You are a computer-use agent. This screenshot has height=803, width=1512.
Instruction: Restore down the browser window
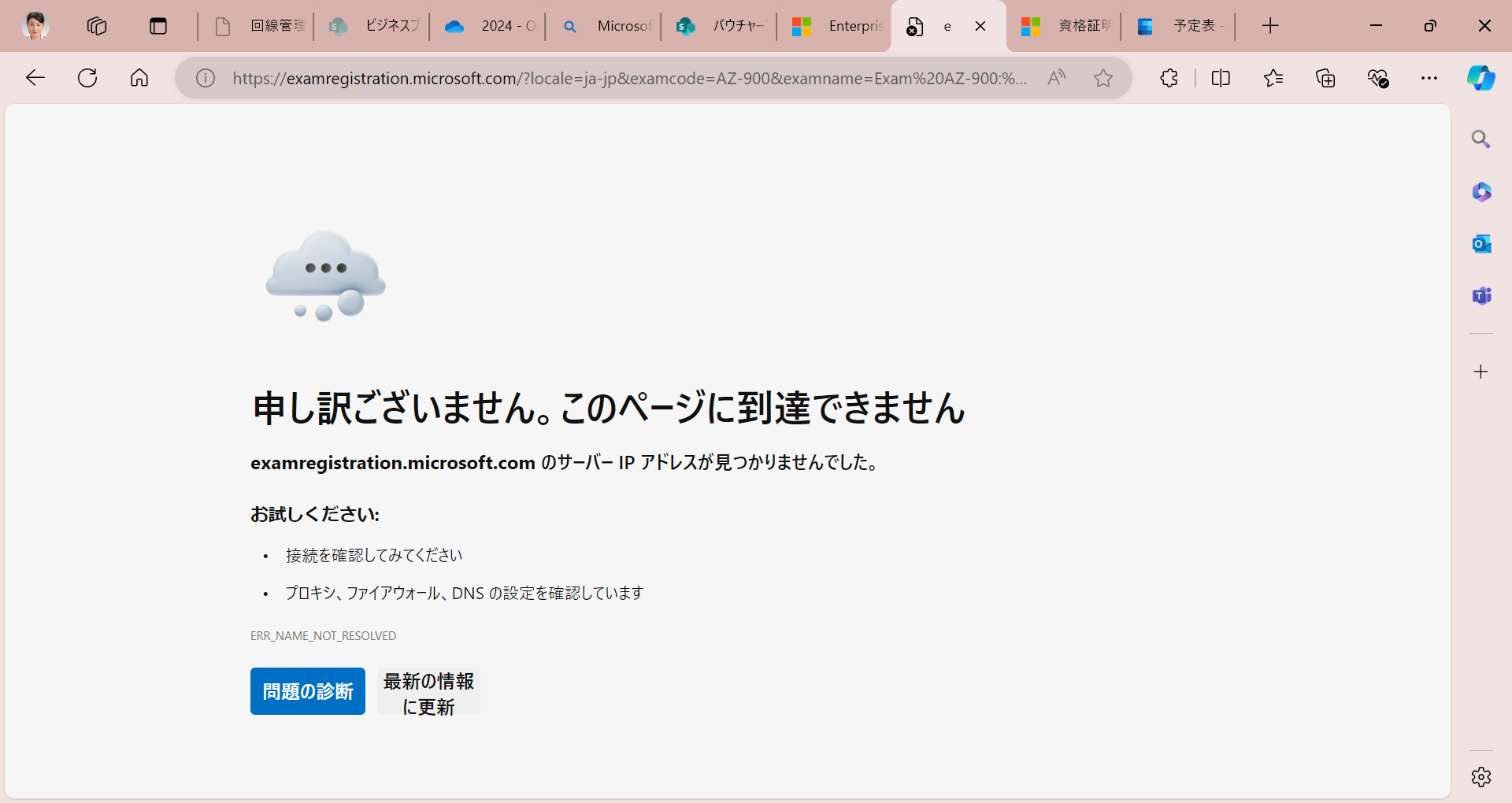pos(1430,26)
